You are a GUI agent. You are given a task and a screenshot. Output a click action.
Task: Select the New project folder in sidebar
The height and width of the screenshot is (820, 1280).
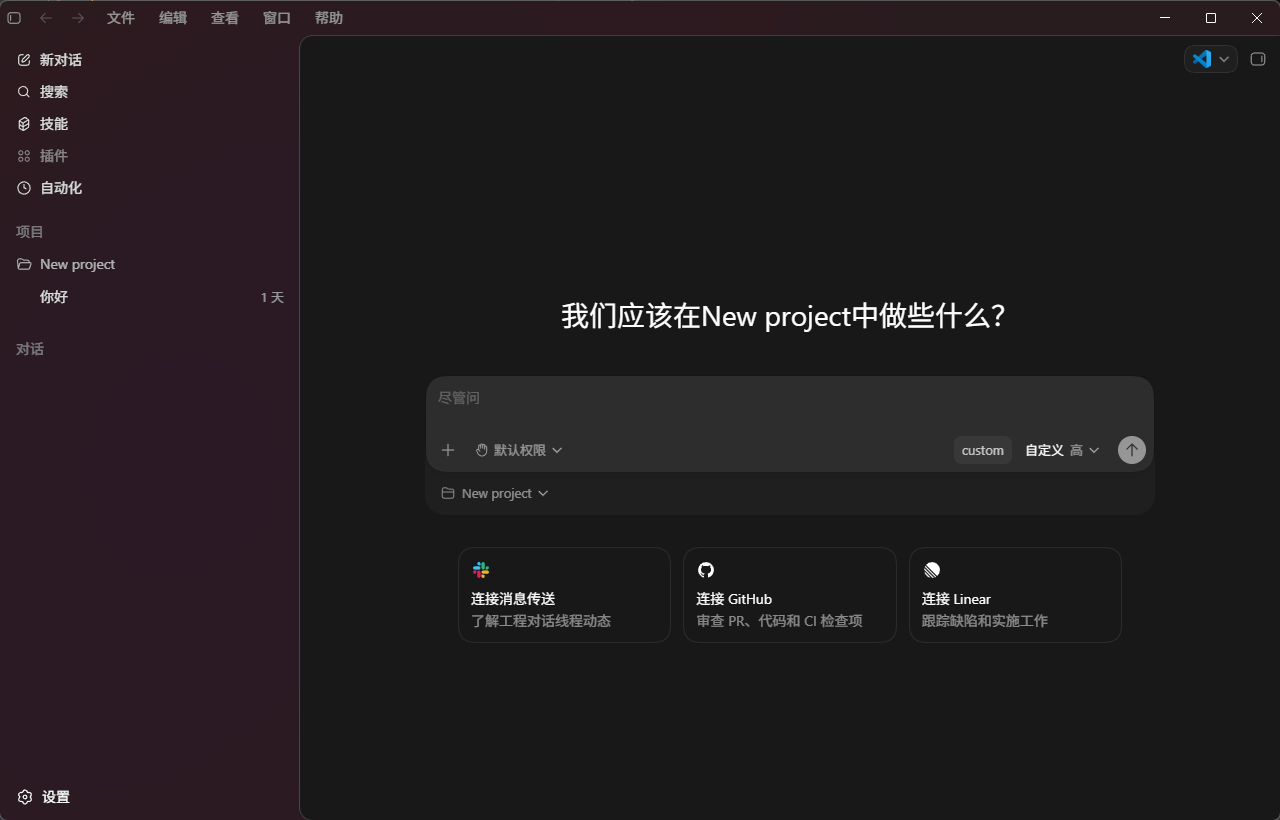tap(150, 264)
